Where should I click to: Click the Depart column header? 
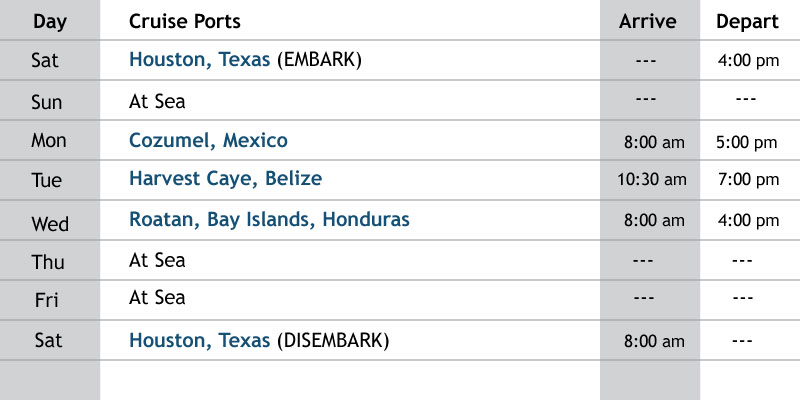[747, 21]
